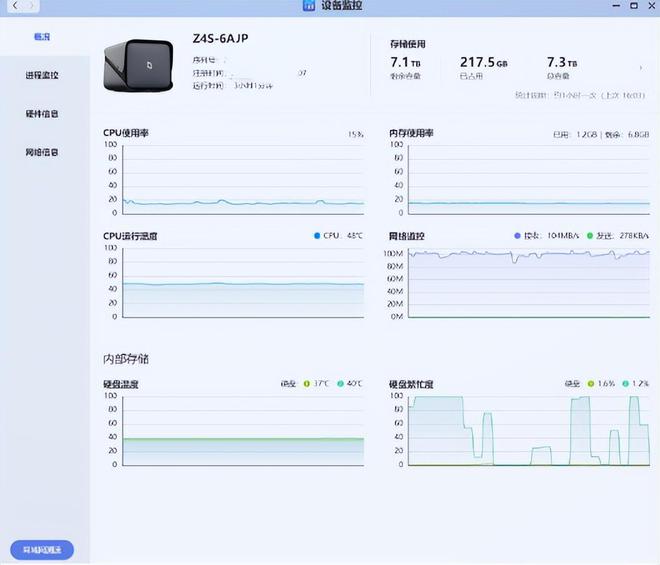Click the blue rounded button in sidebar

click(x=42, y=550)
